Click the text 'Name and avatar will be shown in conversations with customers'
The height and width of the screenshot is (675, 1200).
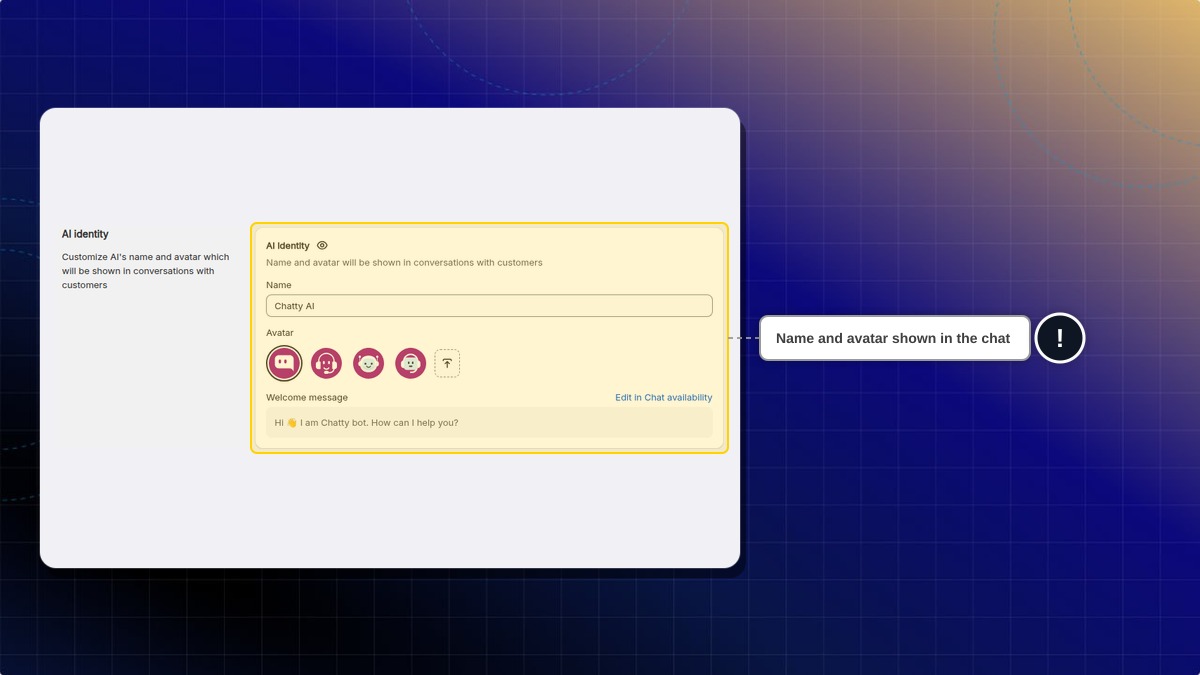click(x=404, y=263)
